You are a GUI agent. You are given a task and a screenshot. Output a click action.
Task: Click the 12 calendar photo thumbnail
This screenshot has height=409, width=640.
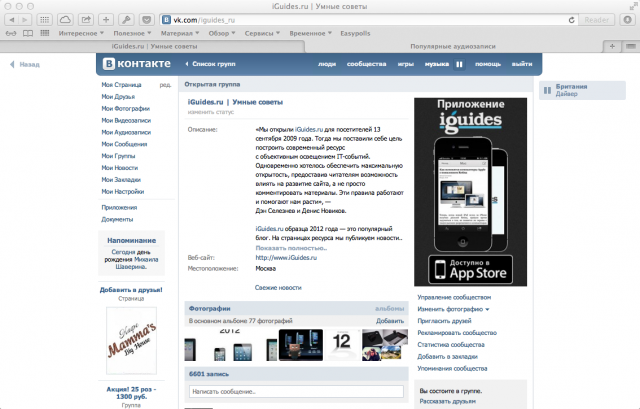342,345
